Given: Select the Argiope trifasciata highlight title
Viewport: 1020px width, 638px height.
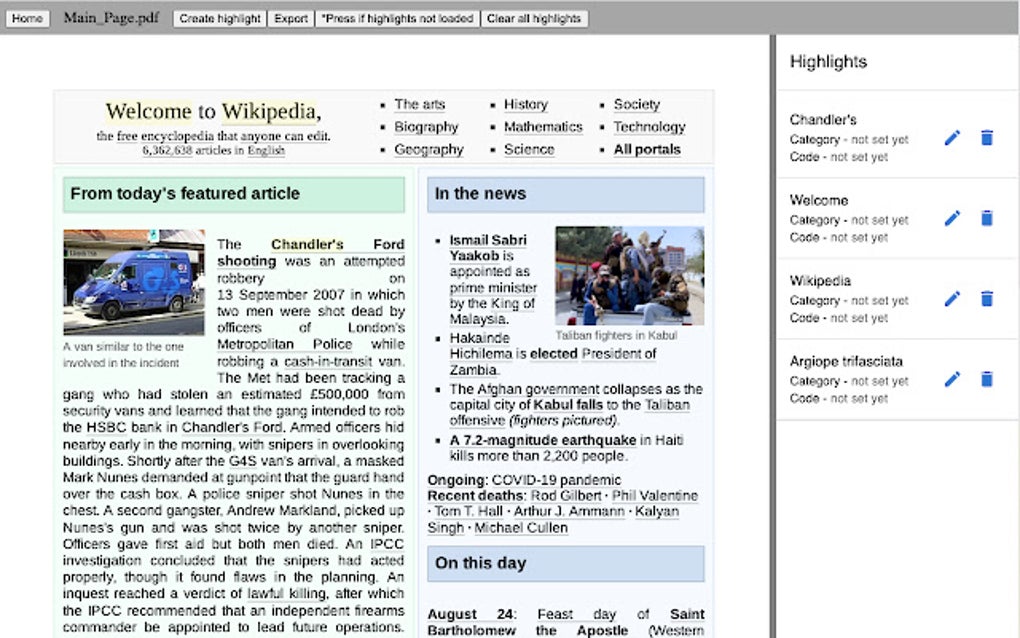Looking at the screenshot, I should [846, 361].
